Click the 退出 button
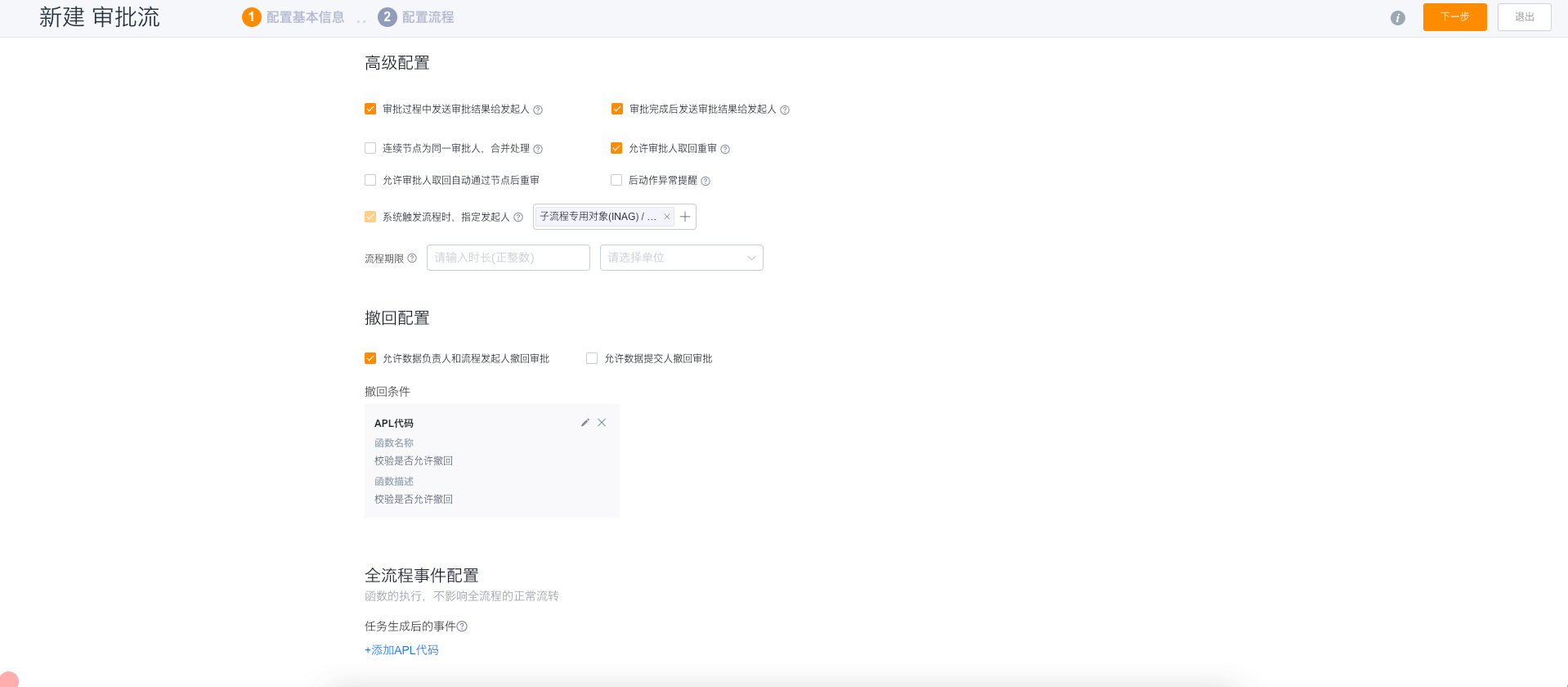The width and height of the screenshot is (1568, 687). [x=1525, y=17]
